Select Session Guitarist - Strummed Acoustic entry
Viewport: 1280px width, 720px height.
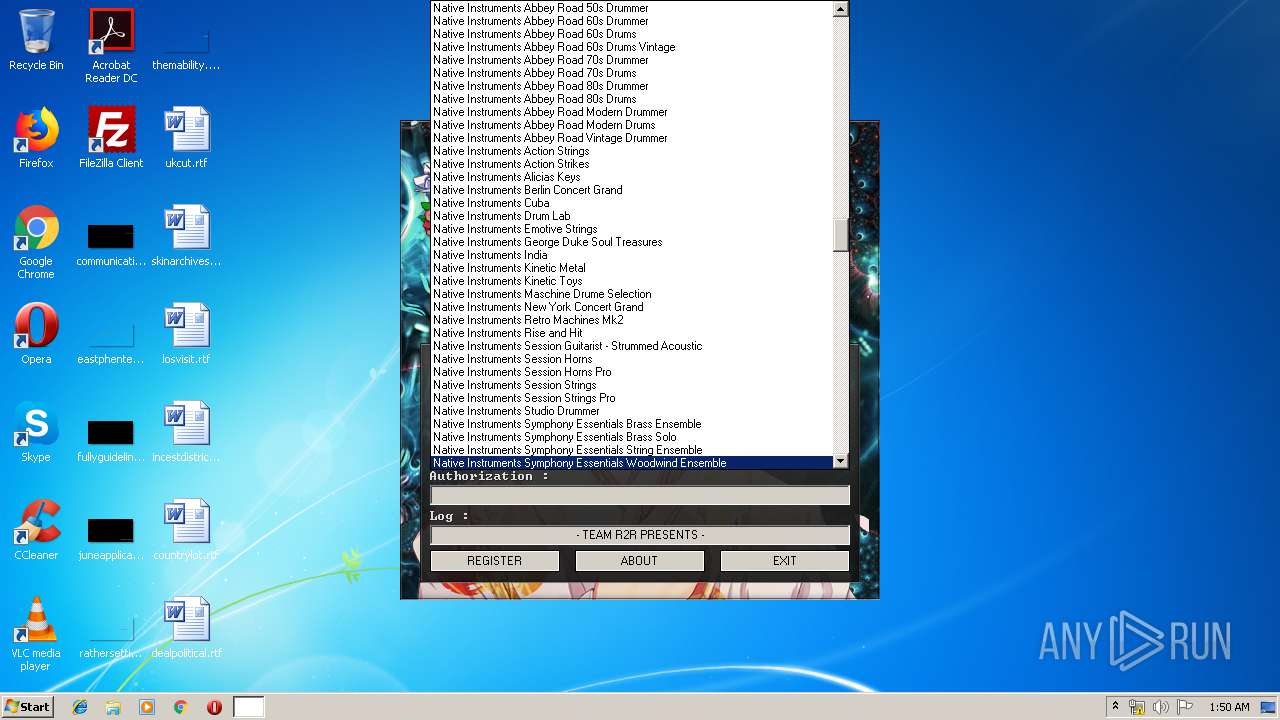point(631,346)
